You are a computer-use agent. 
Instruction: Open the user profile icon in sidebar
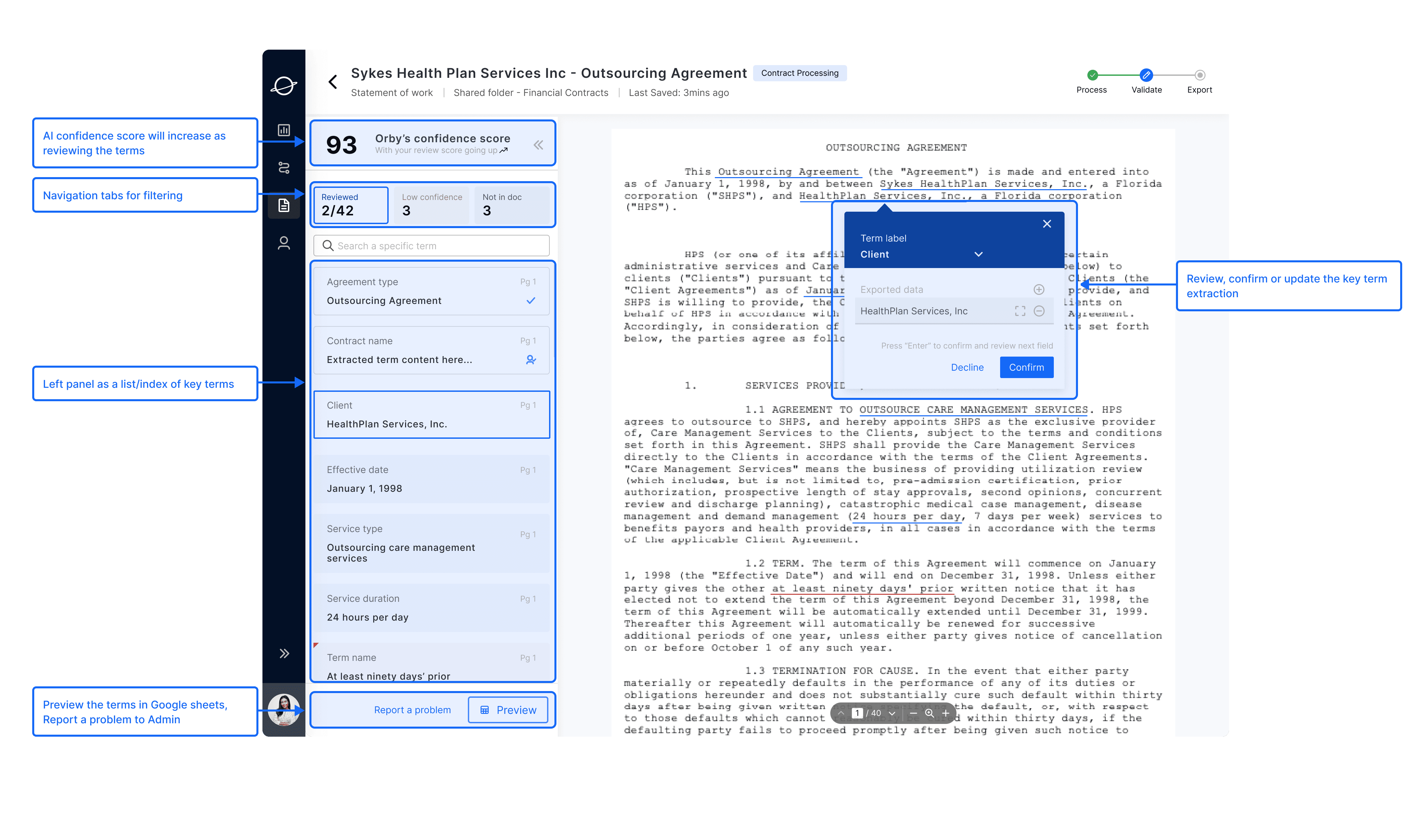[284, 243]
